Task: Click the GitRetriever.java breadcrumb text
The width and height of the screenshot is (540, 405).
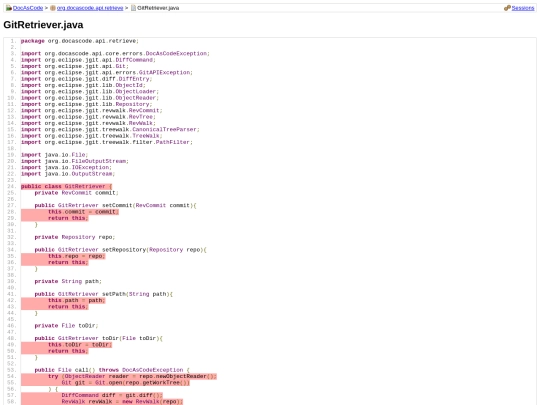Action: [x=158, y=8]
